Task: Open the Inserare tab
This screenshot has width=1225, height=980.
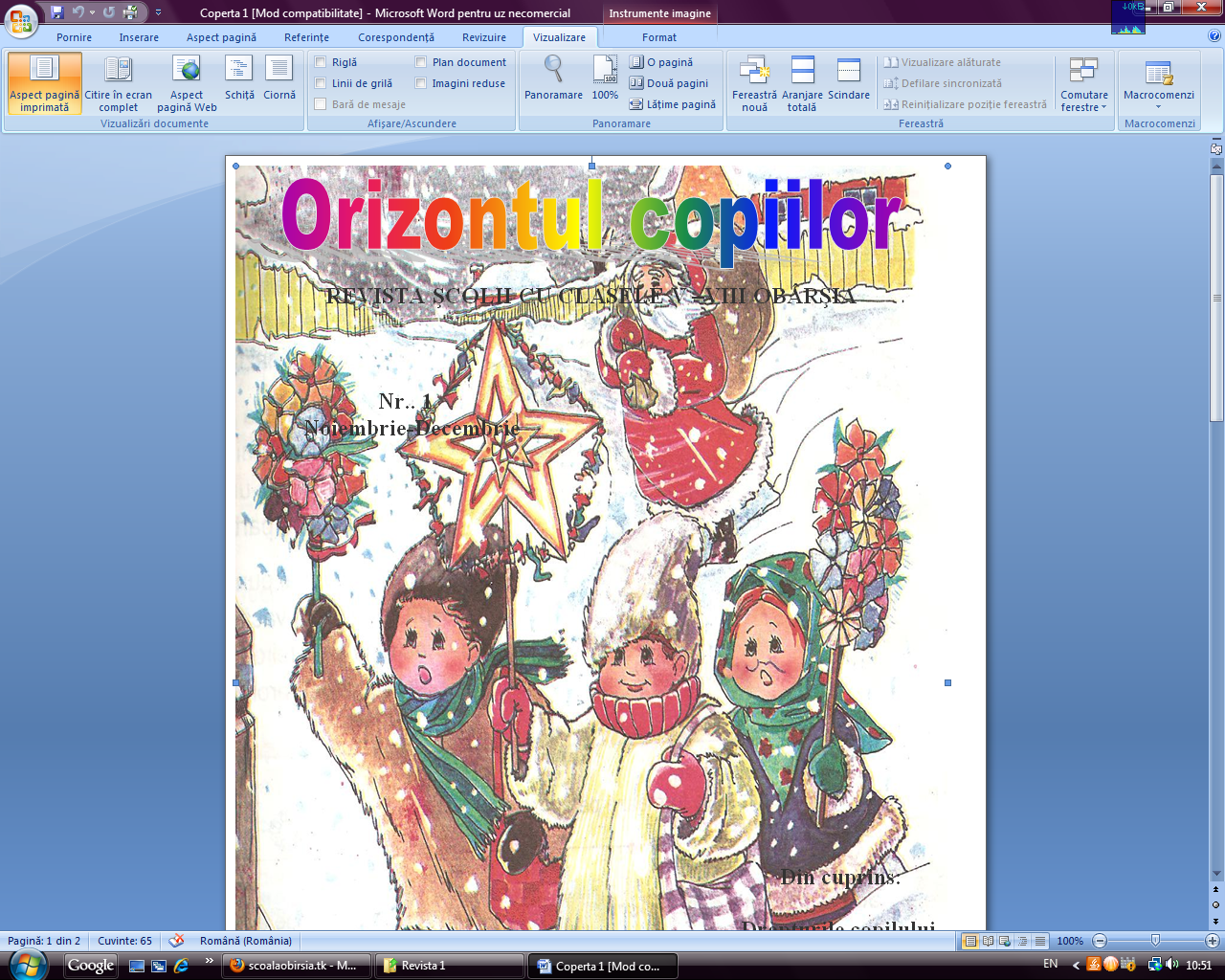Action: (x=139, y=37)
